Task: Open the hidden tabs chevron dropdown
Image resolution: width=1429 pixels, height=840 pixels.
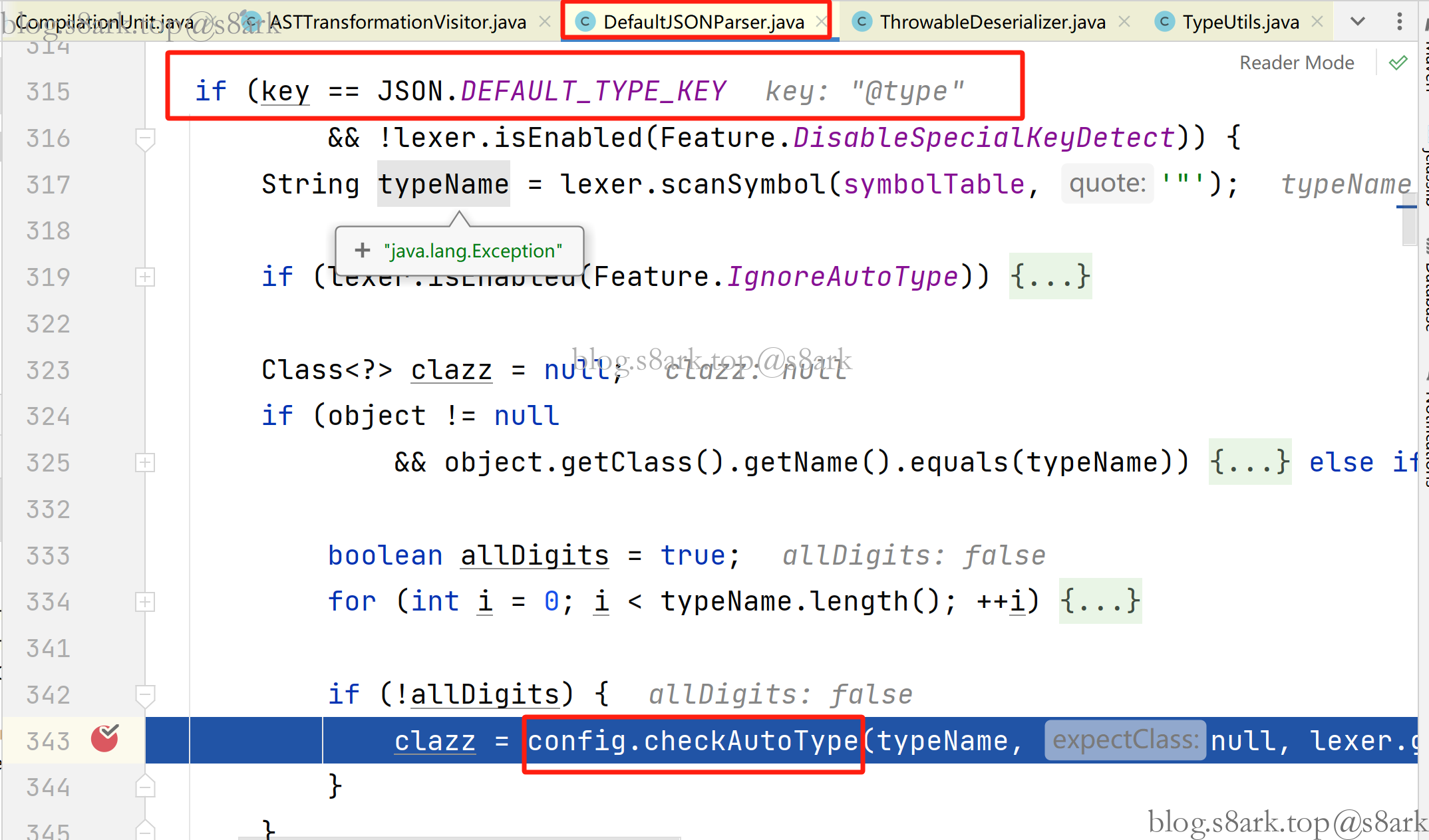Action: pos(1358,22)
